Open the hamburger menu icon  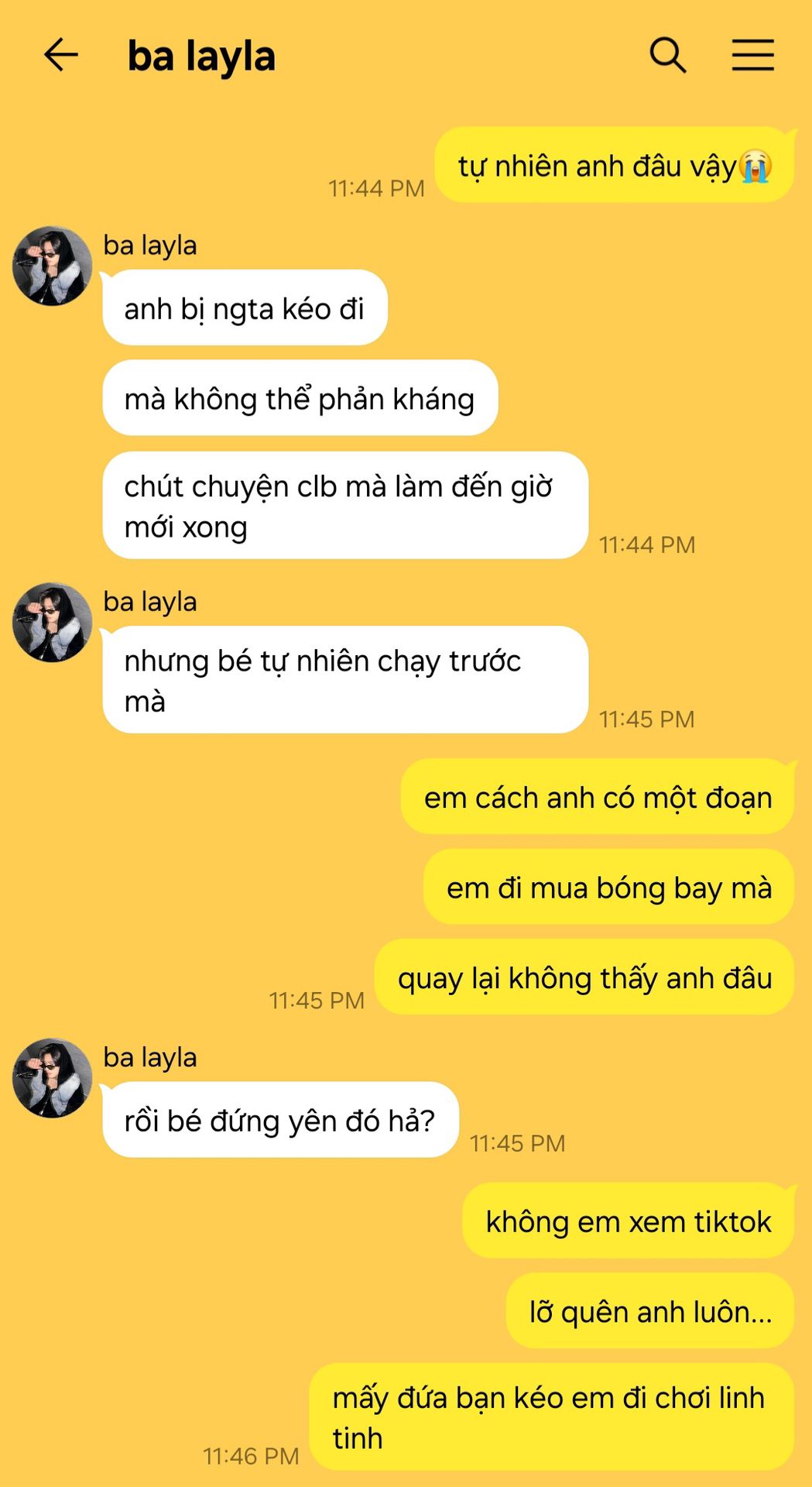click(753, 56)
